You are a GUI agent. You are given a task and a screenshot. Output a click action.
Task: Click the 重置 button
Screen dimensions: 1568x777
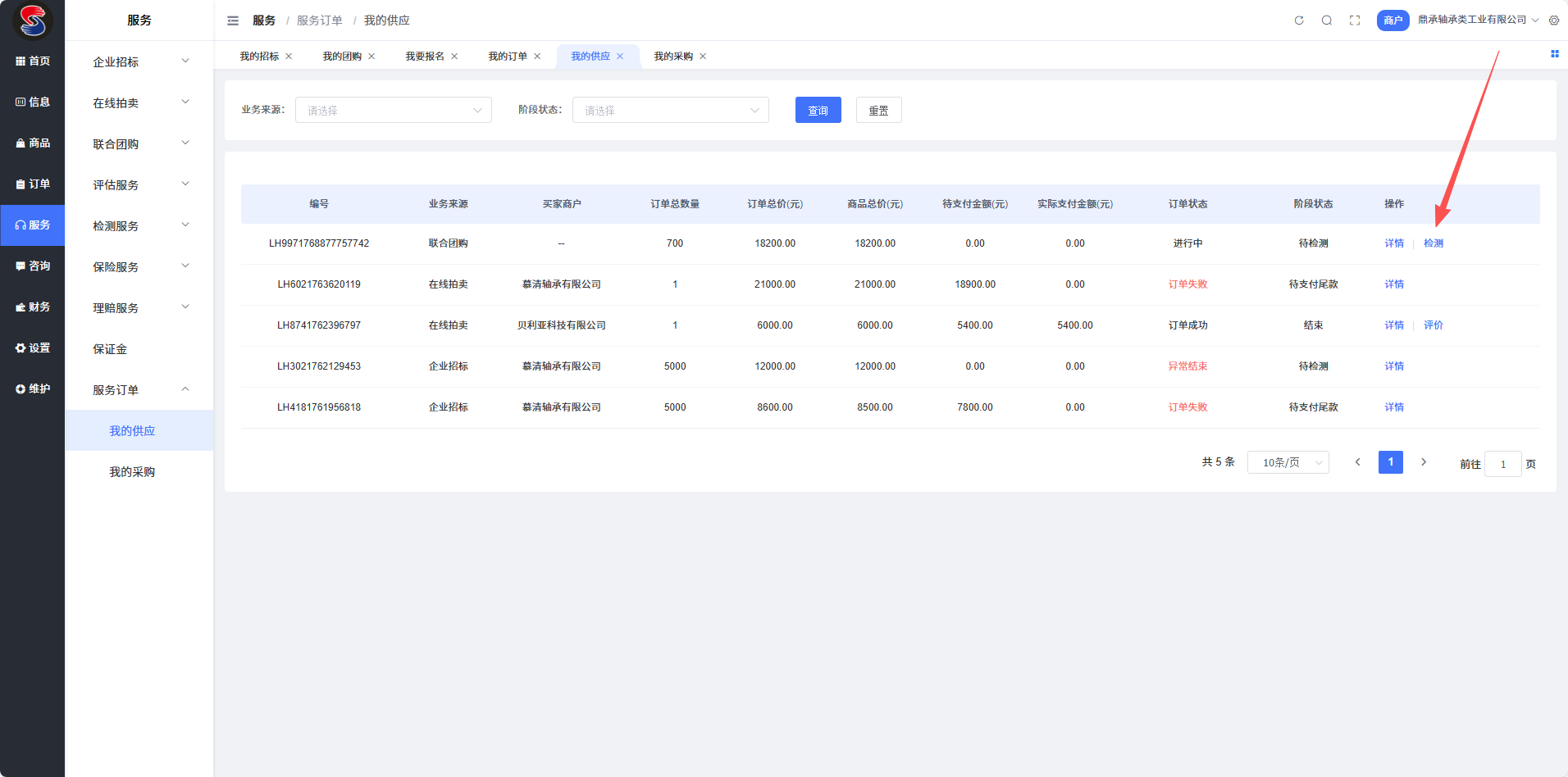tap(878, 111)
